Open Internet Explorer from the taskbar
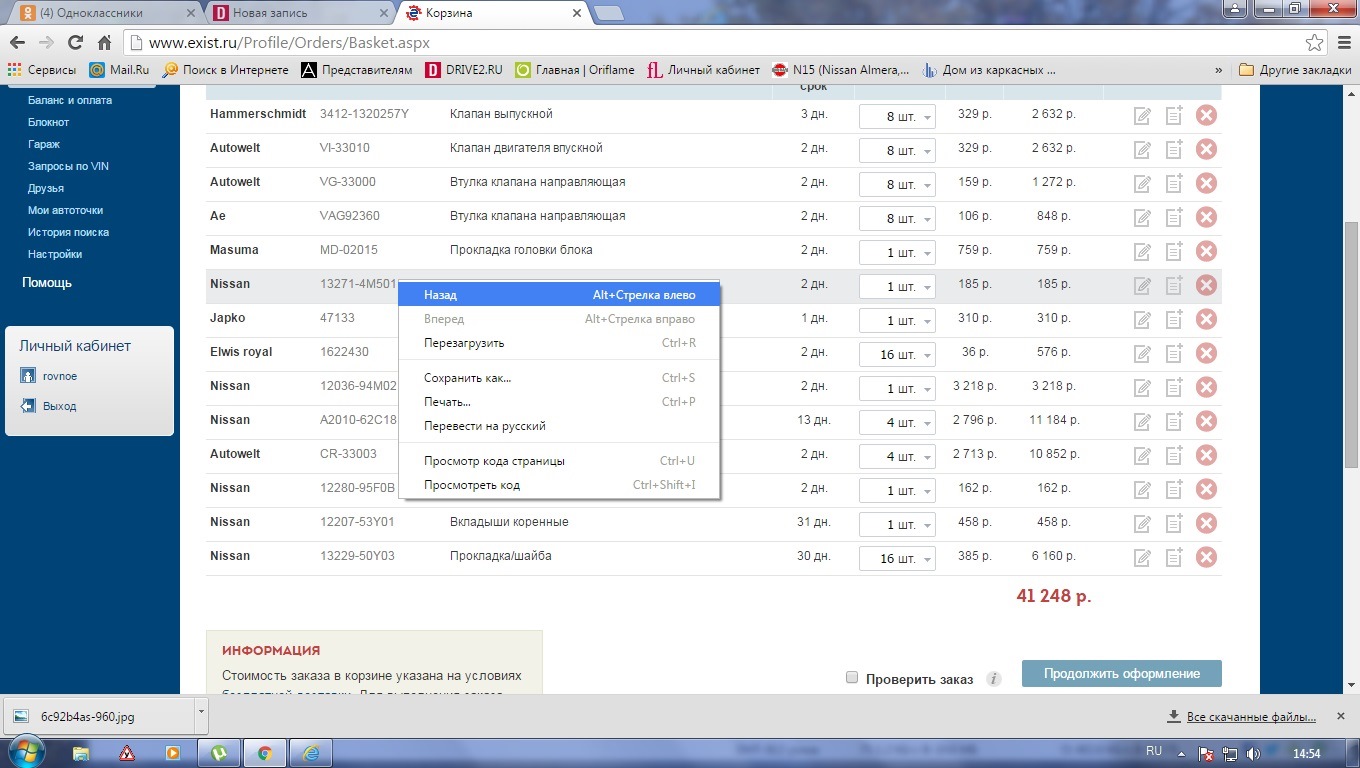This screenshot has height=768, width=1360. click(x=311, y=753)
